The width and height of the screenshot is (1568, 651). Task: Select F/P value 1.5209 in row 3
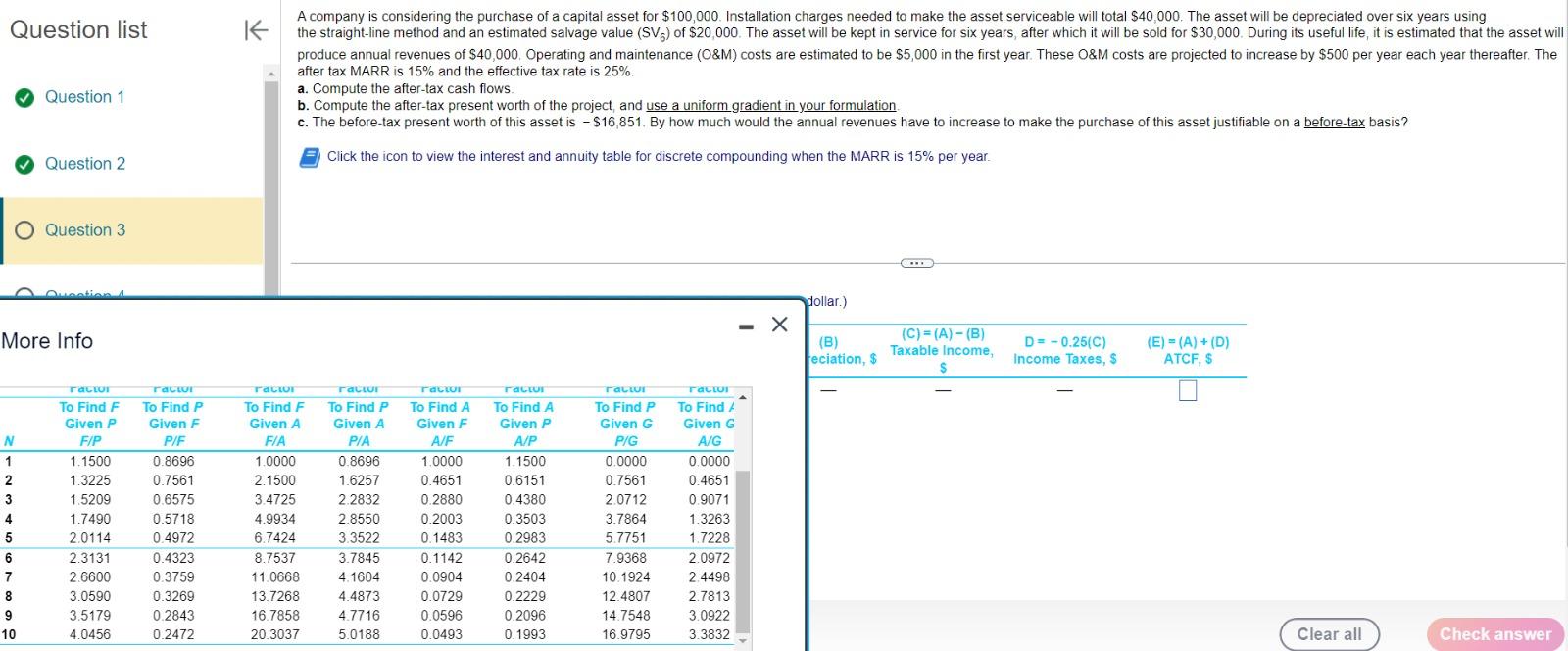coord(90,499)
